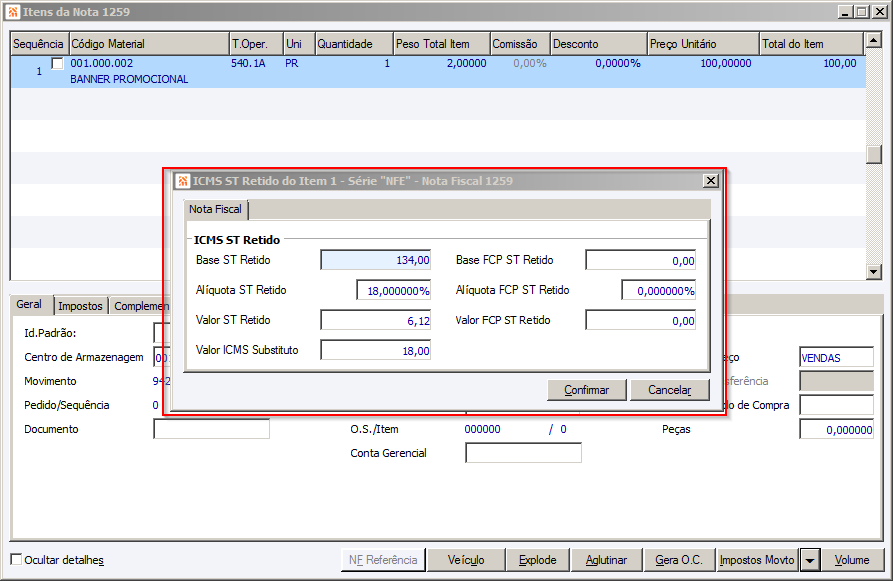This screenshot has width=893, height=581.
Task: Select the BANNER PROMOCIONAL item text
Action: (129, 79)
